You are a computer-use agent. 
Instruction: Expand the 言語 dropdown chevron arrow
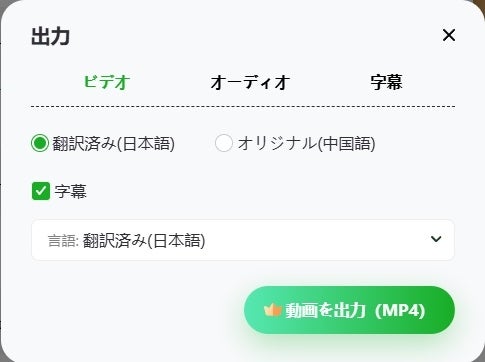[x=436, y=239]
